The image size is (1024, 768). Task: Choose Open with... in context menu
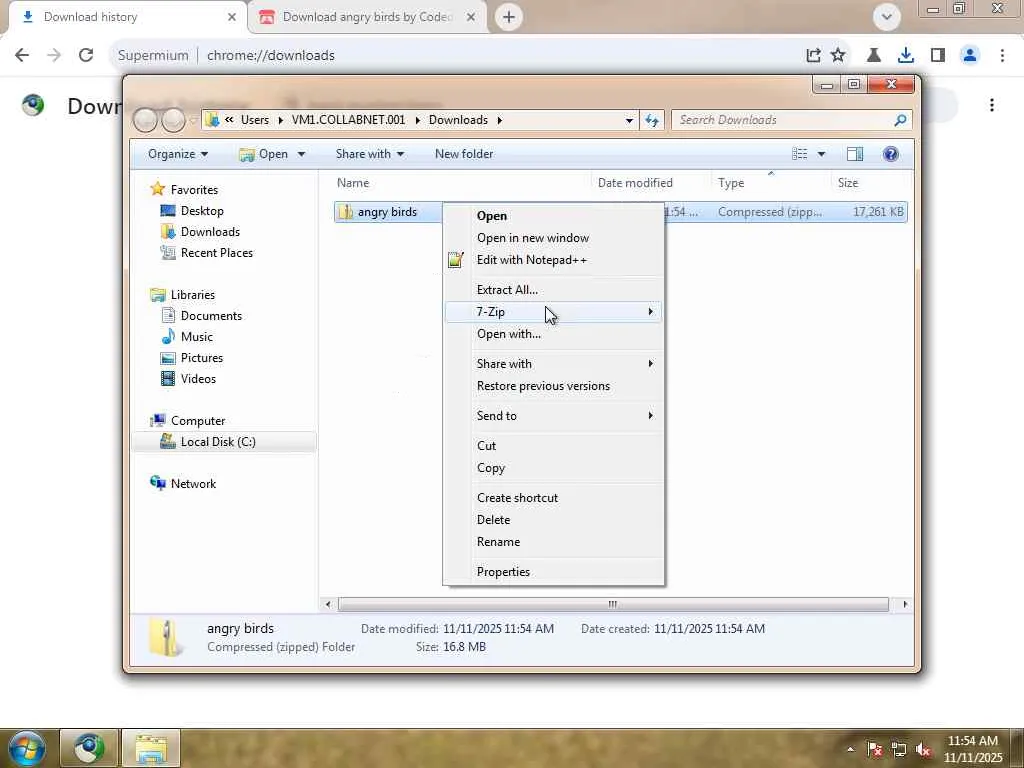pyautogui.click(x=554, y=334)
